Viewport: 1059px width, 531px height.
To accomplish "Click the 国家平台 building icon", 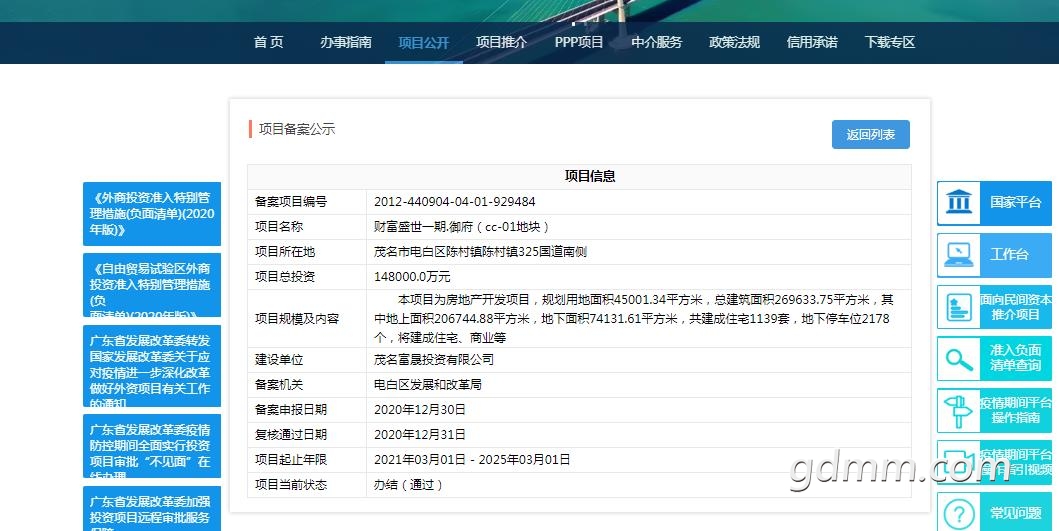I will click(x=958, y=202).
